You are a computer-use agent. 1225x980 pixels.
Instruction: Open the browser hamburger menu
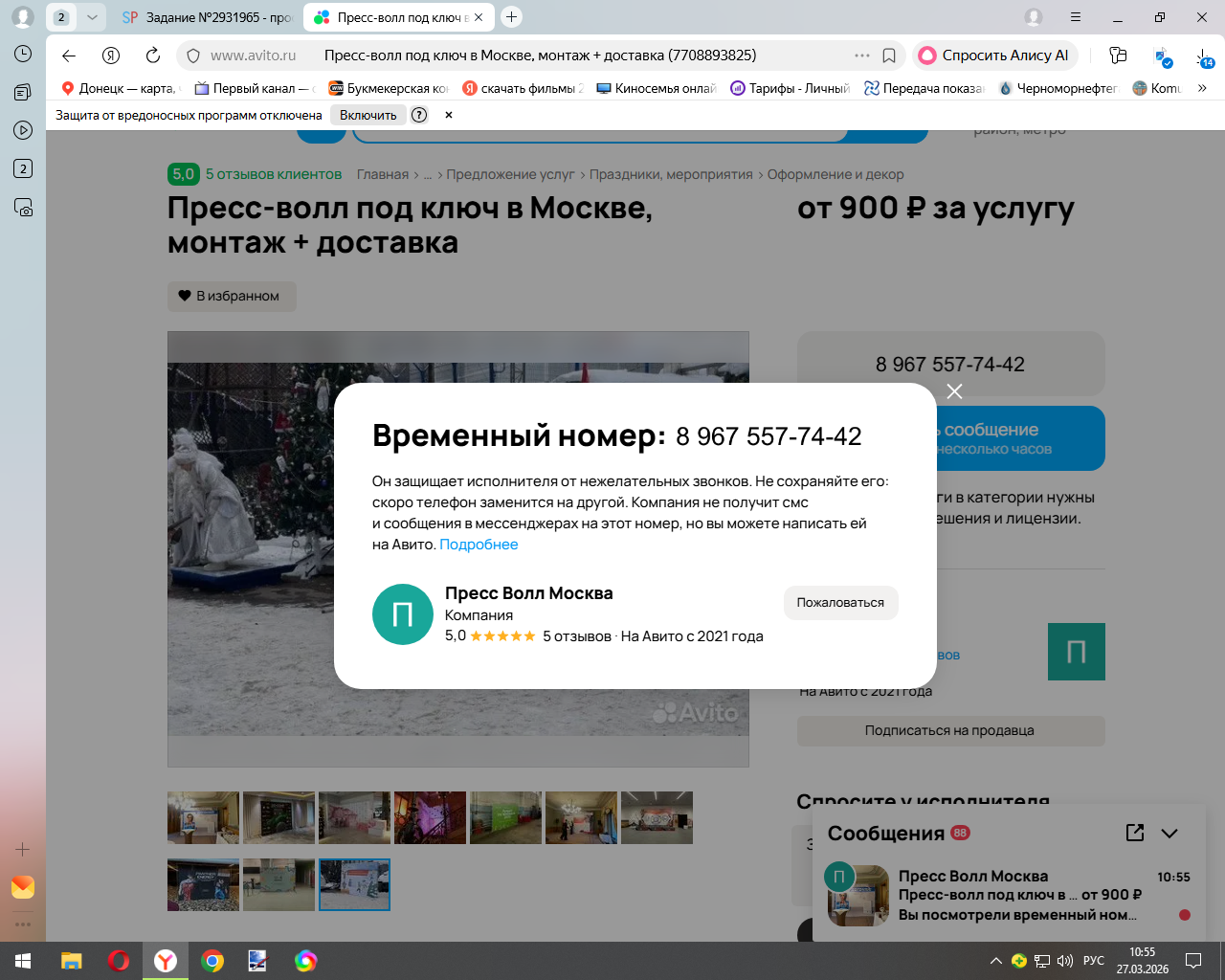pyautogui.click(x=1076, y=17)
